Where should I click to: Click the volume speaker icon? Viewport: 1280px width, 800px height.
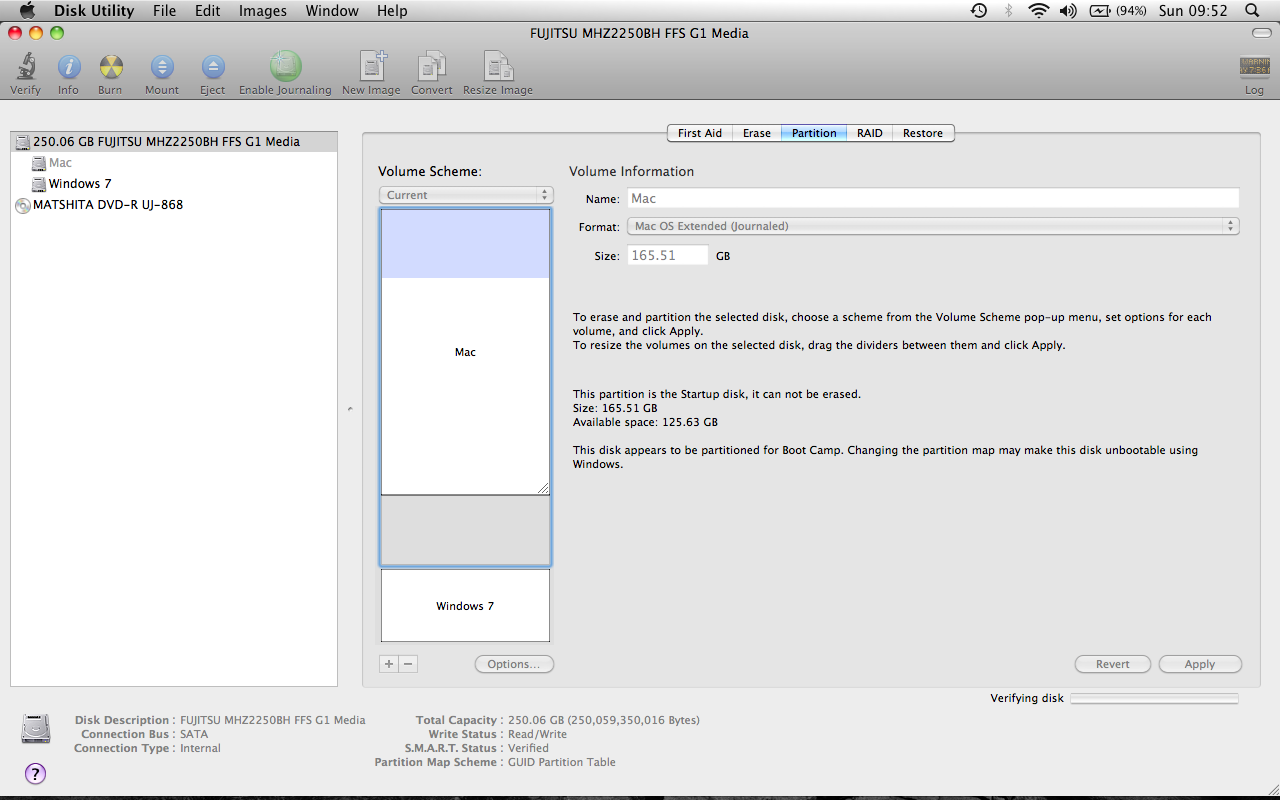[1068, 11]
